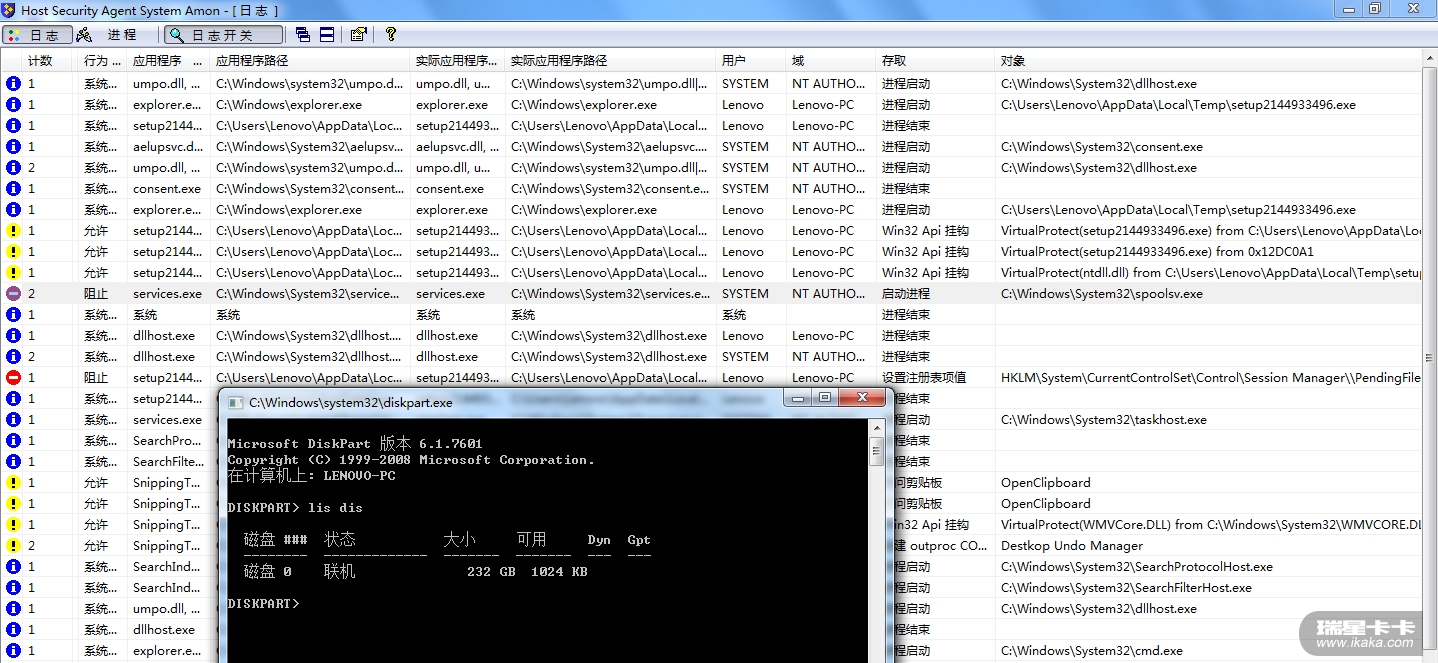The image size is (1438, 663).
Task: Click info icon of cmd.exe object row
Action: click(x=12, y=651)
